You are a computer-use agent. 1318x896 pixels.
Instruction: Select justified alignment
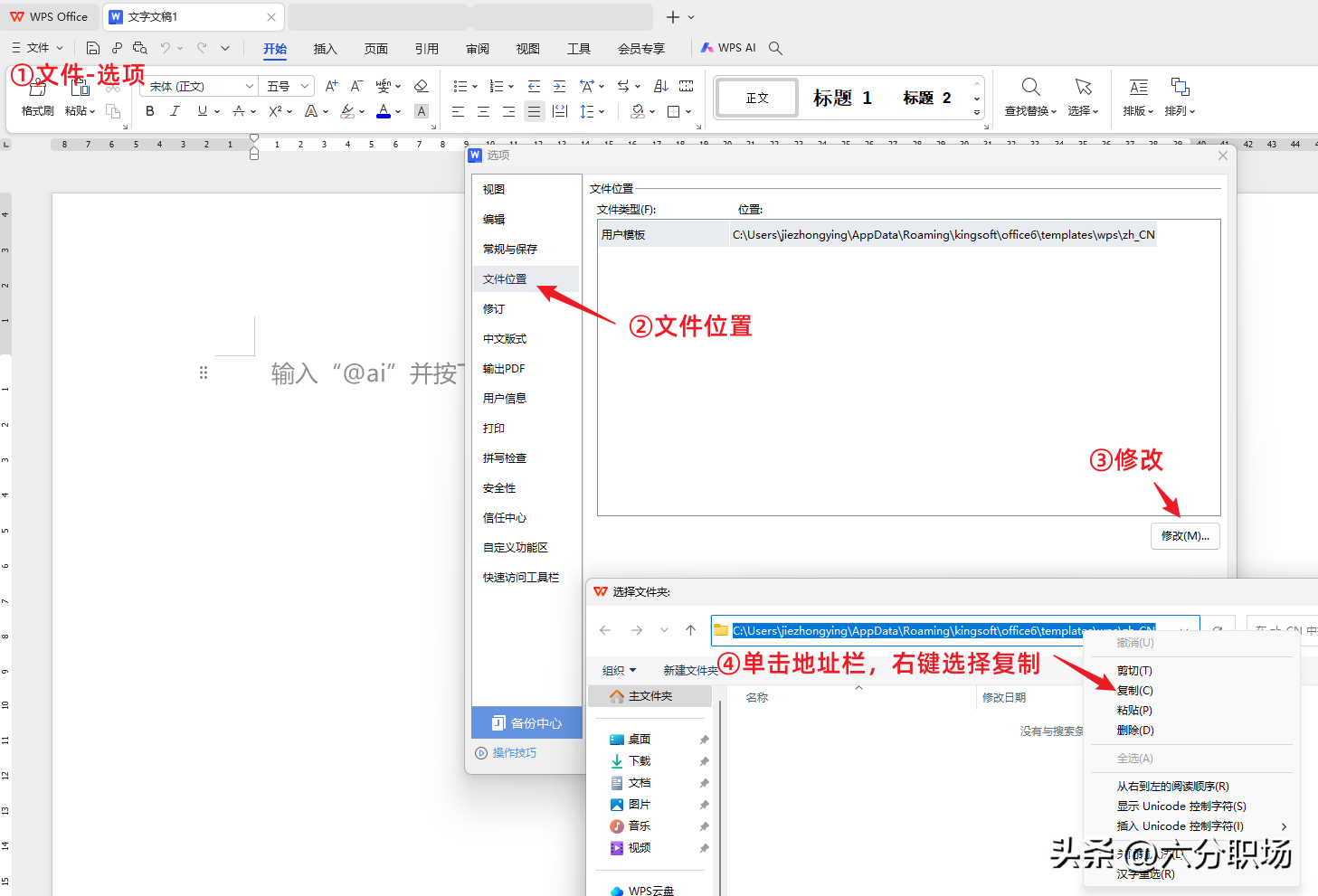(534, 111)
